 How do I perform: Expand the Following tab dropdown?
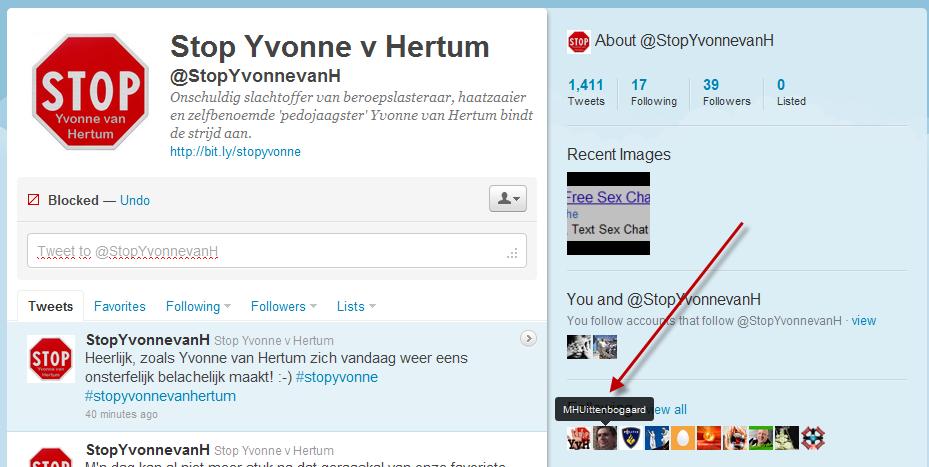pyautogui.click(x=198, y=306)
